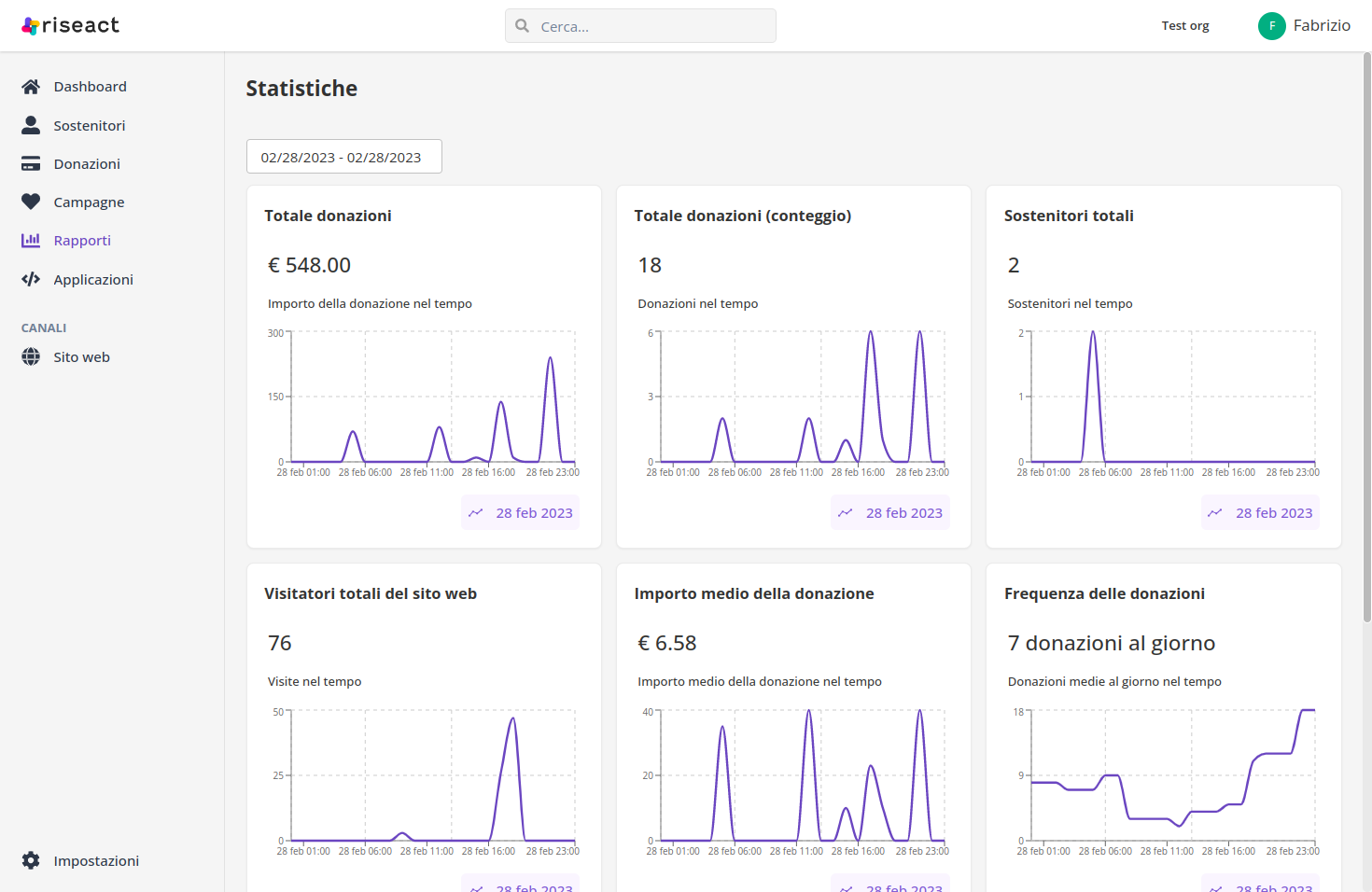Switch organization via Test org
This screenshot has width=1372, height=892.
tap(1185, 26)
